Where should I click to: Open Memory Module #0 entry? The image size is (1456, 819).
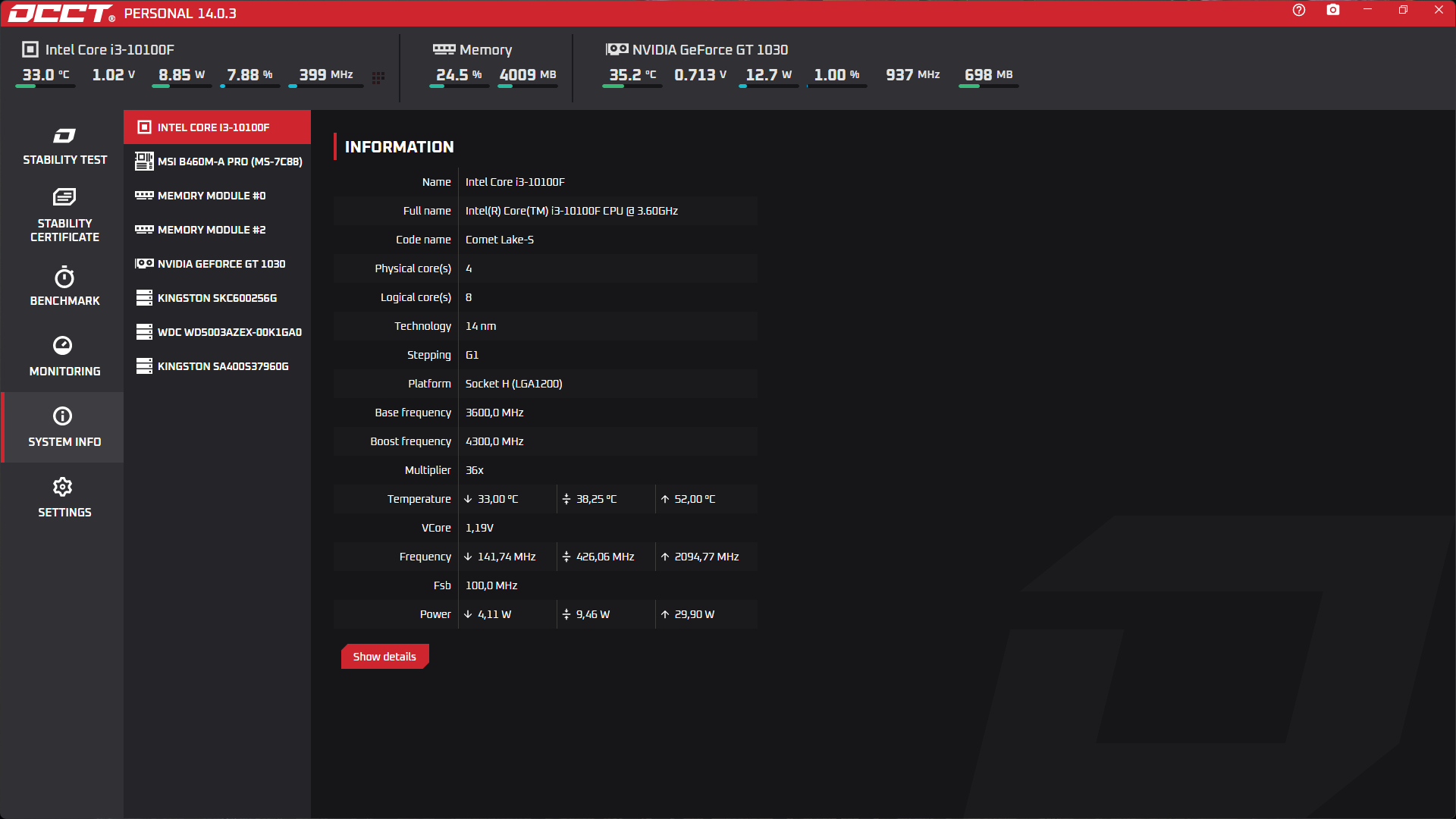click(217, 196)
